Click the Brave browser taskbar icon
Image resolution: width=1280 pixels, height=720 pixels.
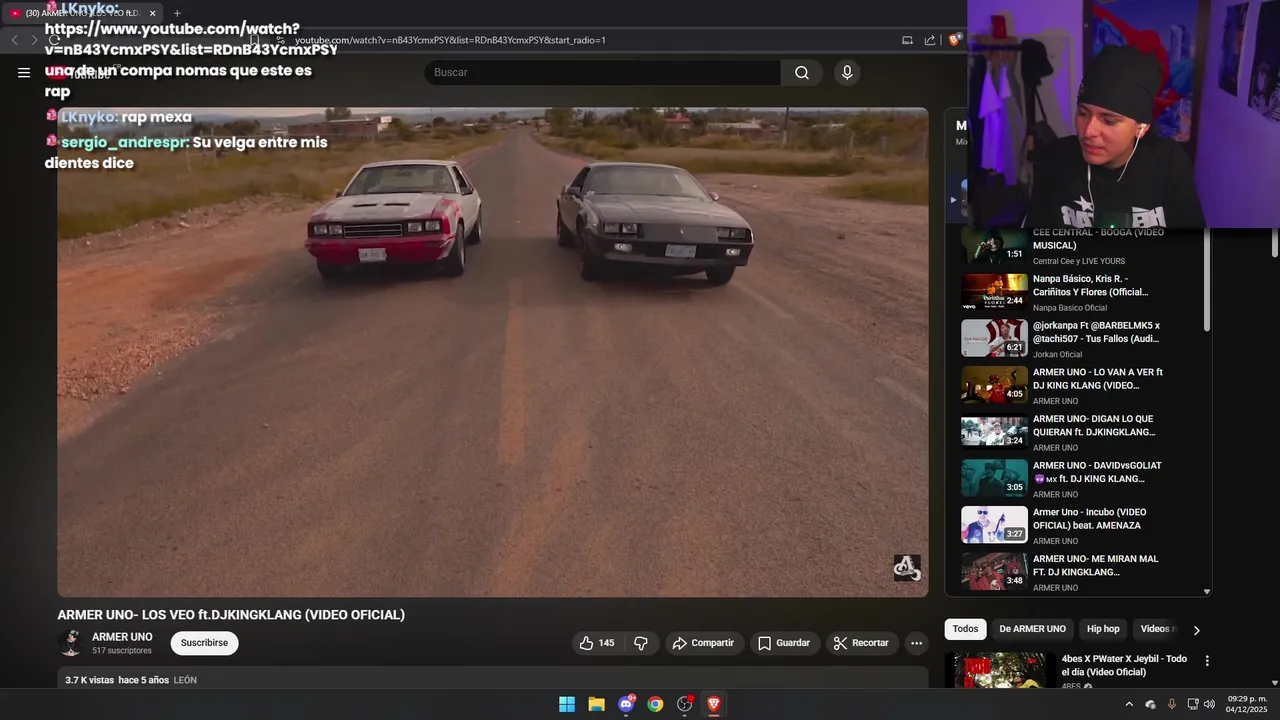(714, 704)
